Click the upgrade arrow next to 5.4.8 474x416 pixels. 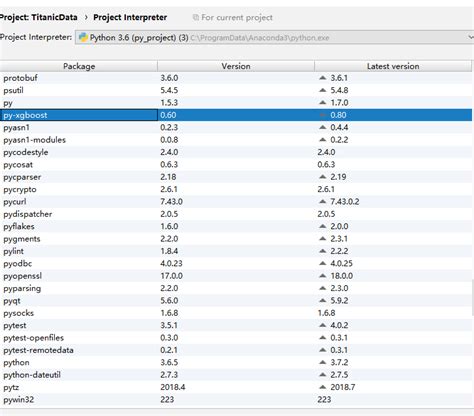click(x=322, y=90)
